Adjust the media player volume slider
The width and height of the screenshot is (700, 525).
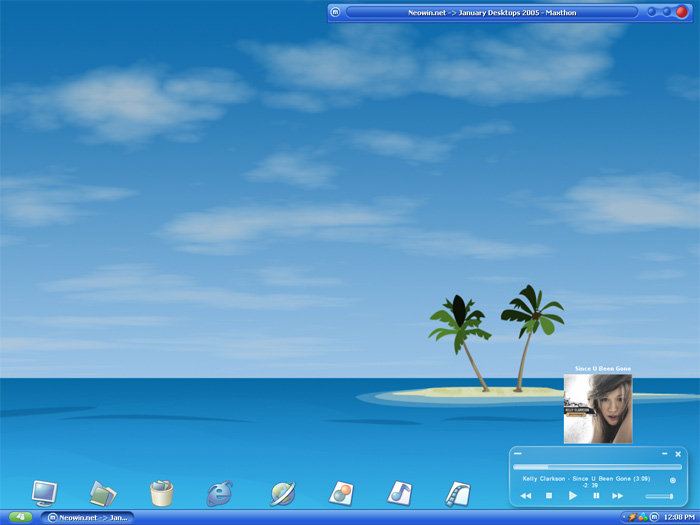659,496
